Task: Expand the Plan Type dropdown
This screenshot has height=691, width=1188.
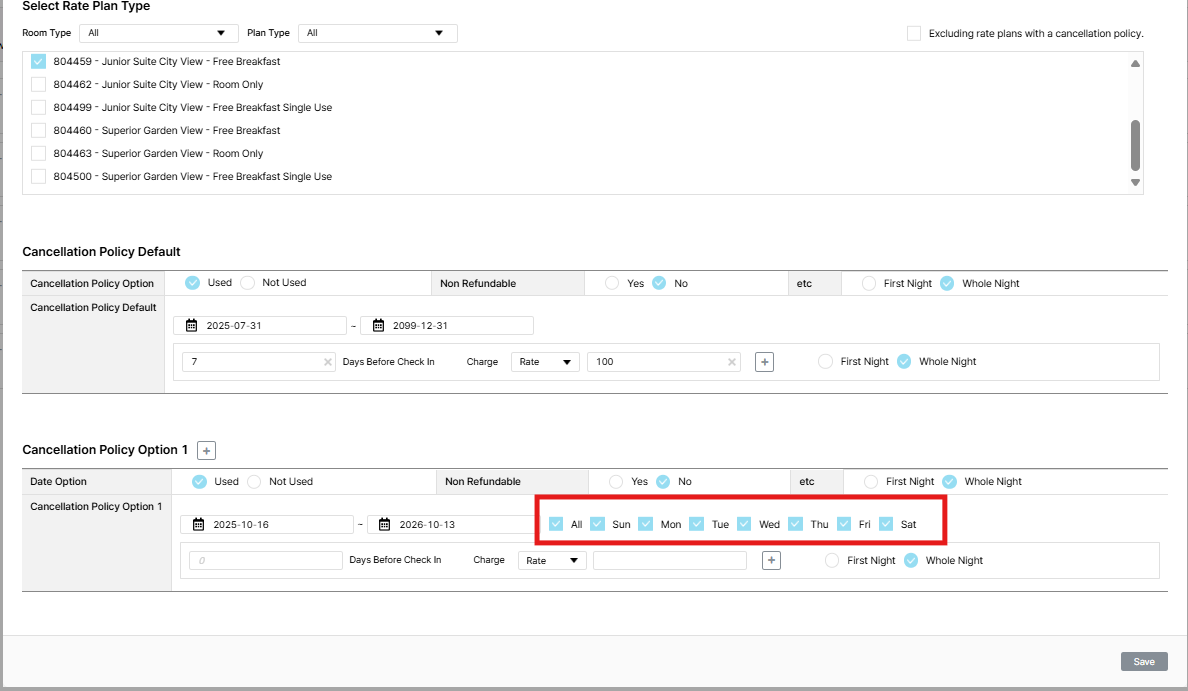Action: (377, 33)
